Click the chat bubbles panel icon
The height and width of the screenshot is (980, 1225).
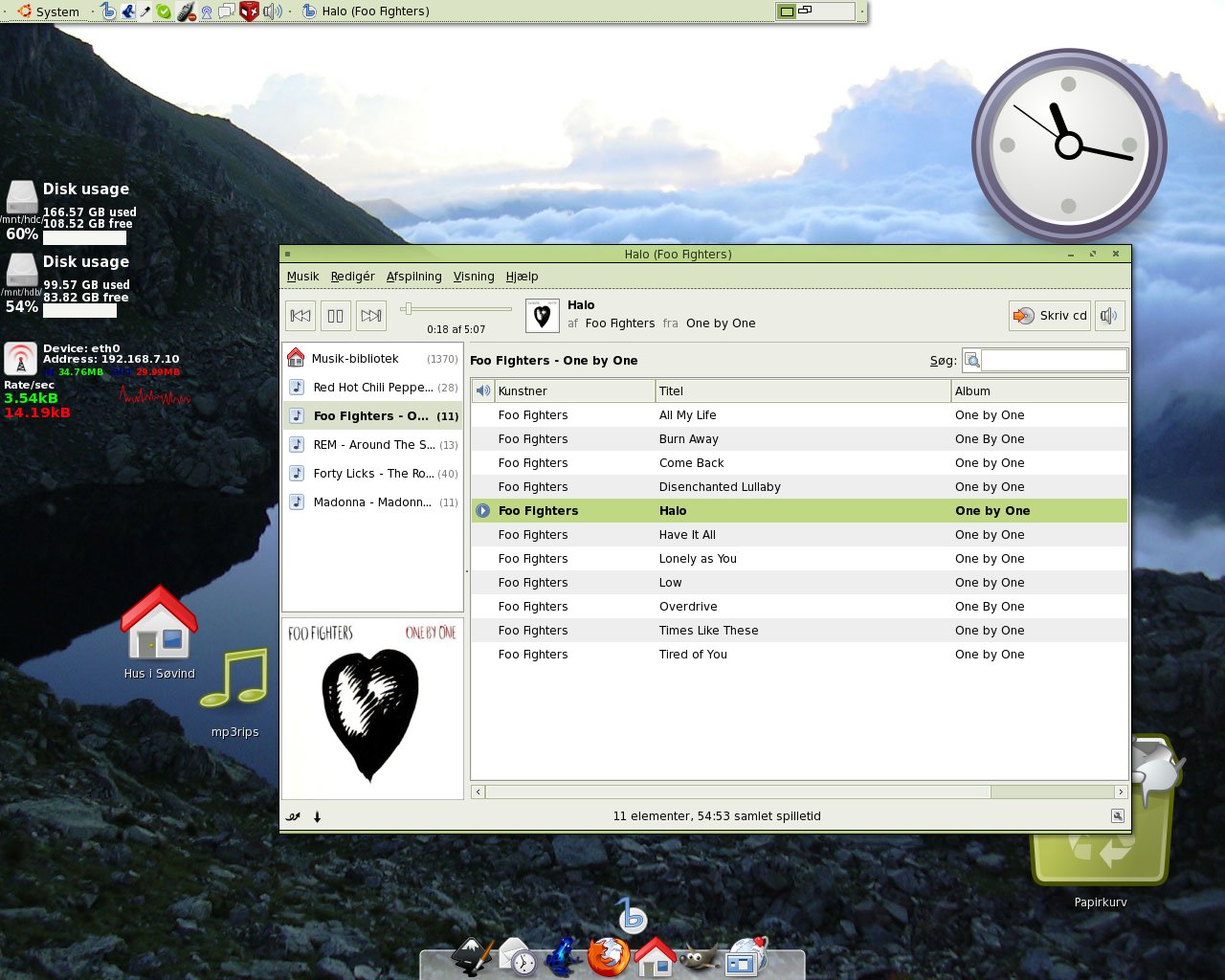(227, 11)
